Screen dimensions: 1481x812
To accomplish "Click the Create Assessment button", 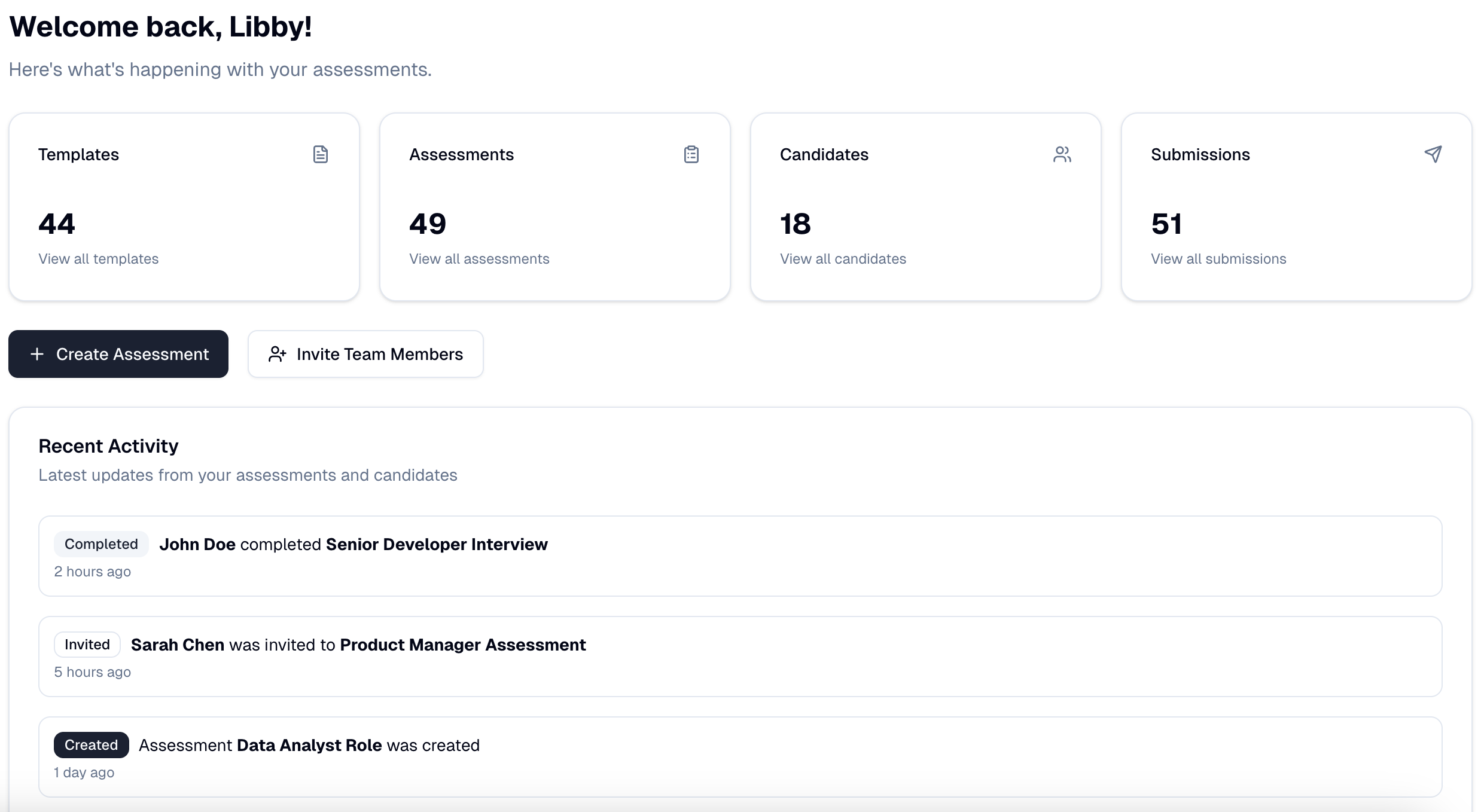I will (118, 354).
